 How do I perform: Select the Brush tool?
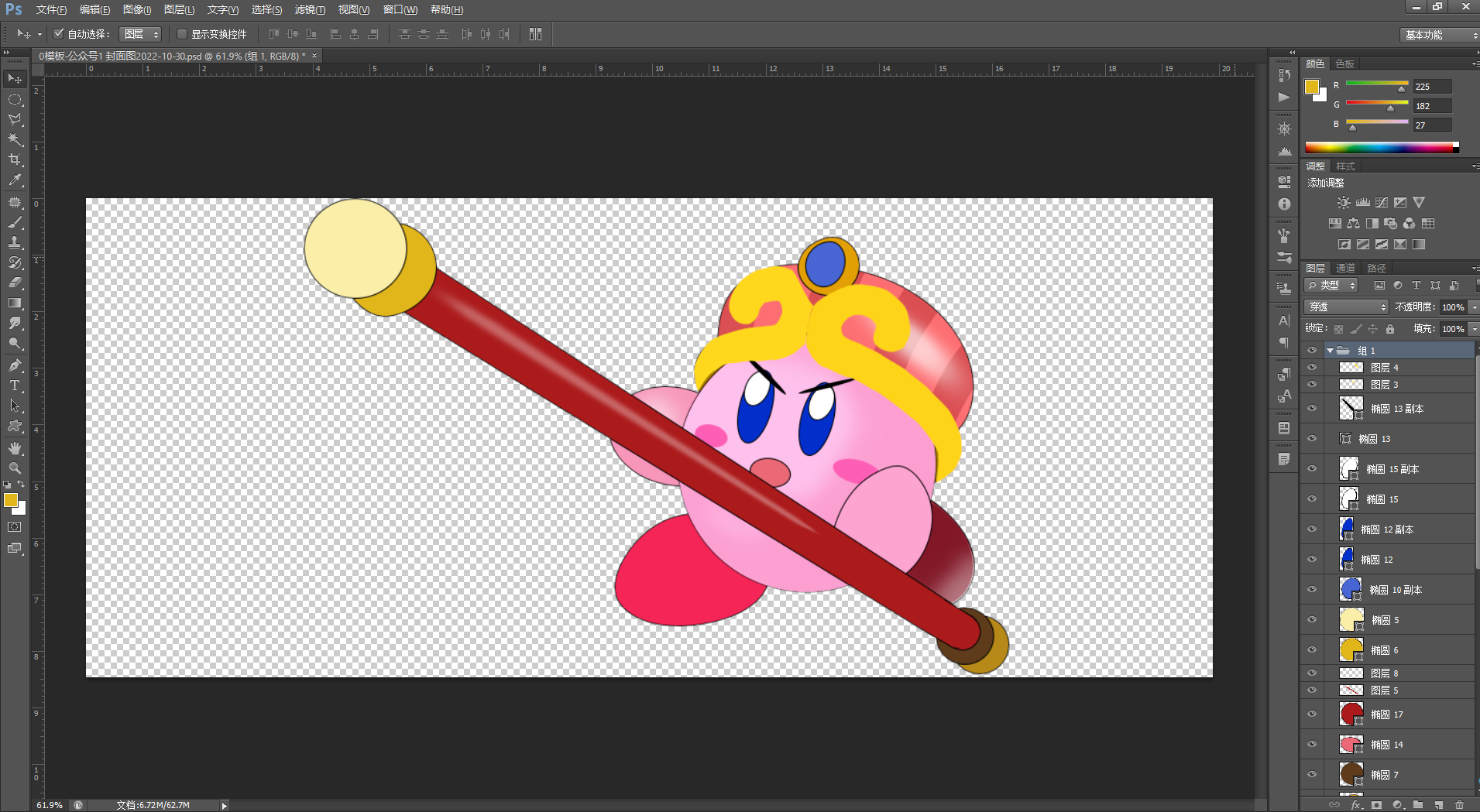[x=15, y=222]
